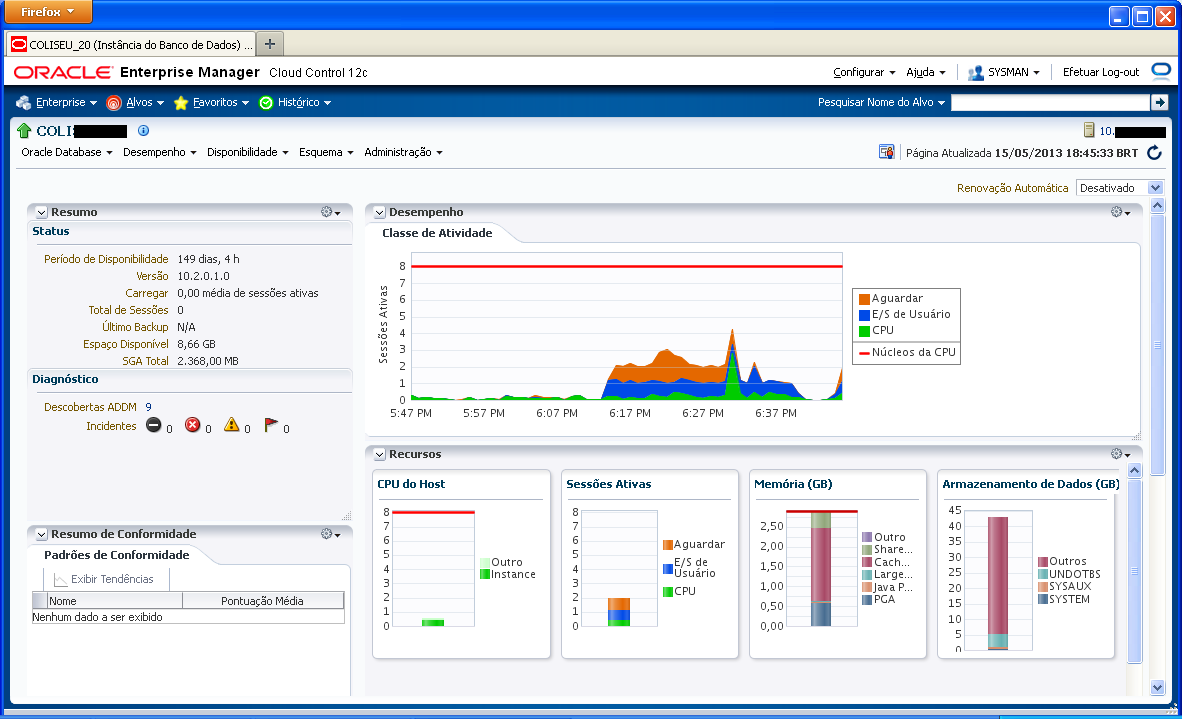
Task: Click the green up status arrow icon
Action: [x=24, y=130]
